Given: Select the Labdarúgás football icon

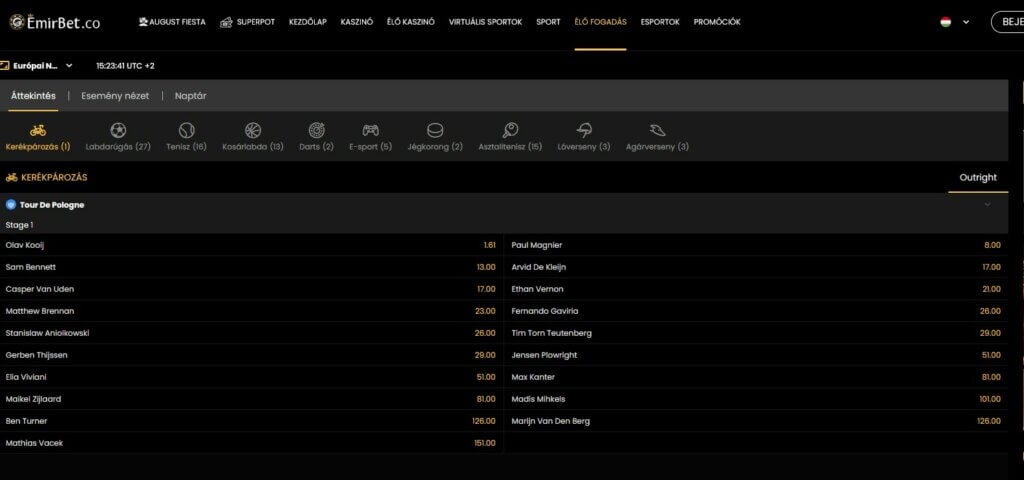Looking at the screenshot, I should click(x=118, y=131).
